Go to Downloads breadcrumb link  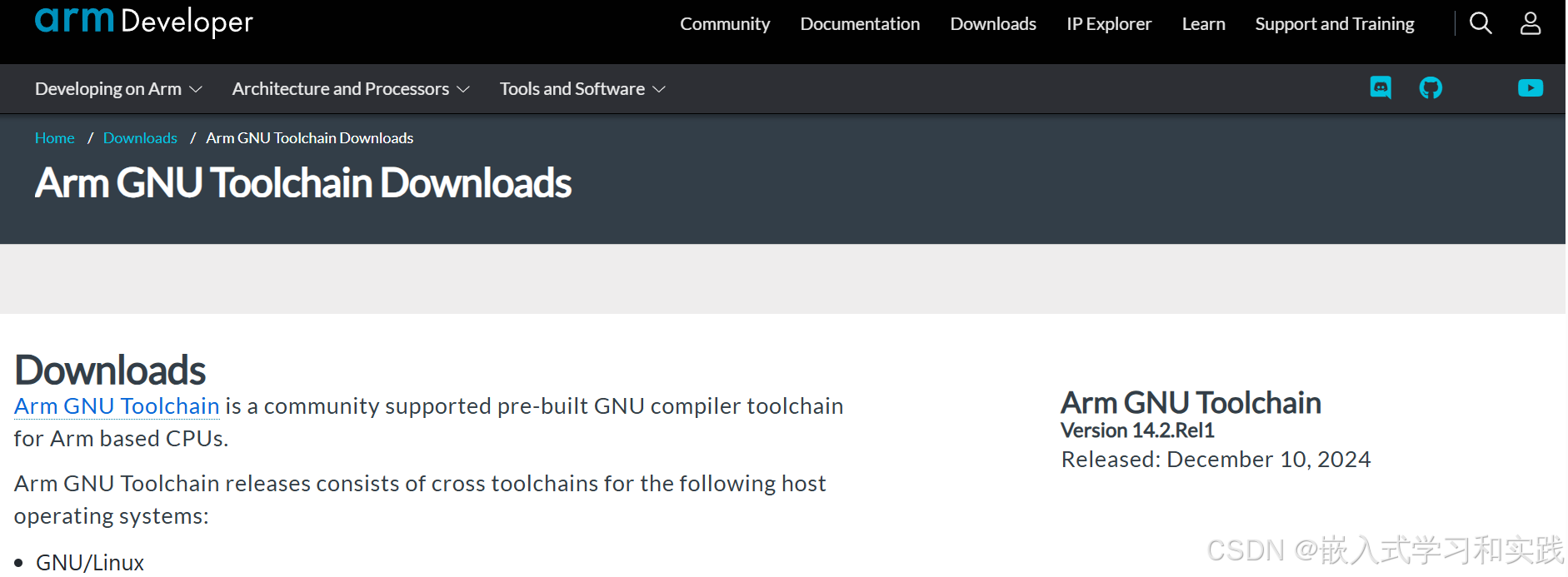click(140, 138)
